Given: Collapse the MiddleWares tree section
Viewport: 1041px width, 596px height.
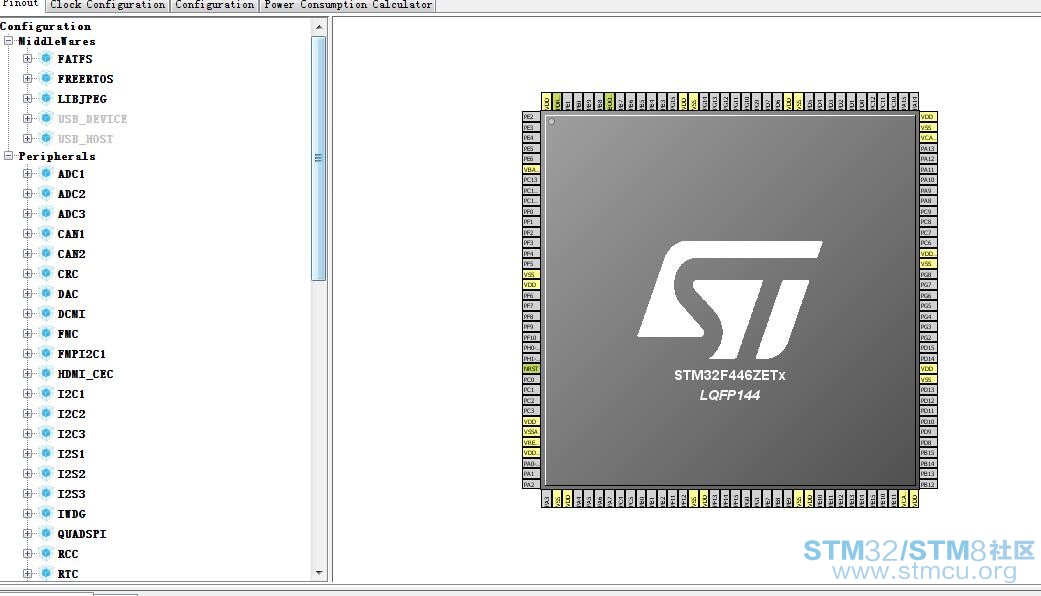Looking at the screenshot, I should (x=9, y=40).
